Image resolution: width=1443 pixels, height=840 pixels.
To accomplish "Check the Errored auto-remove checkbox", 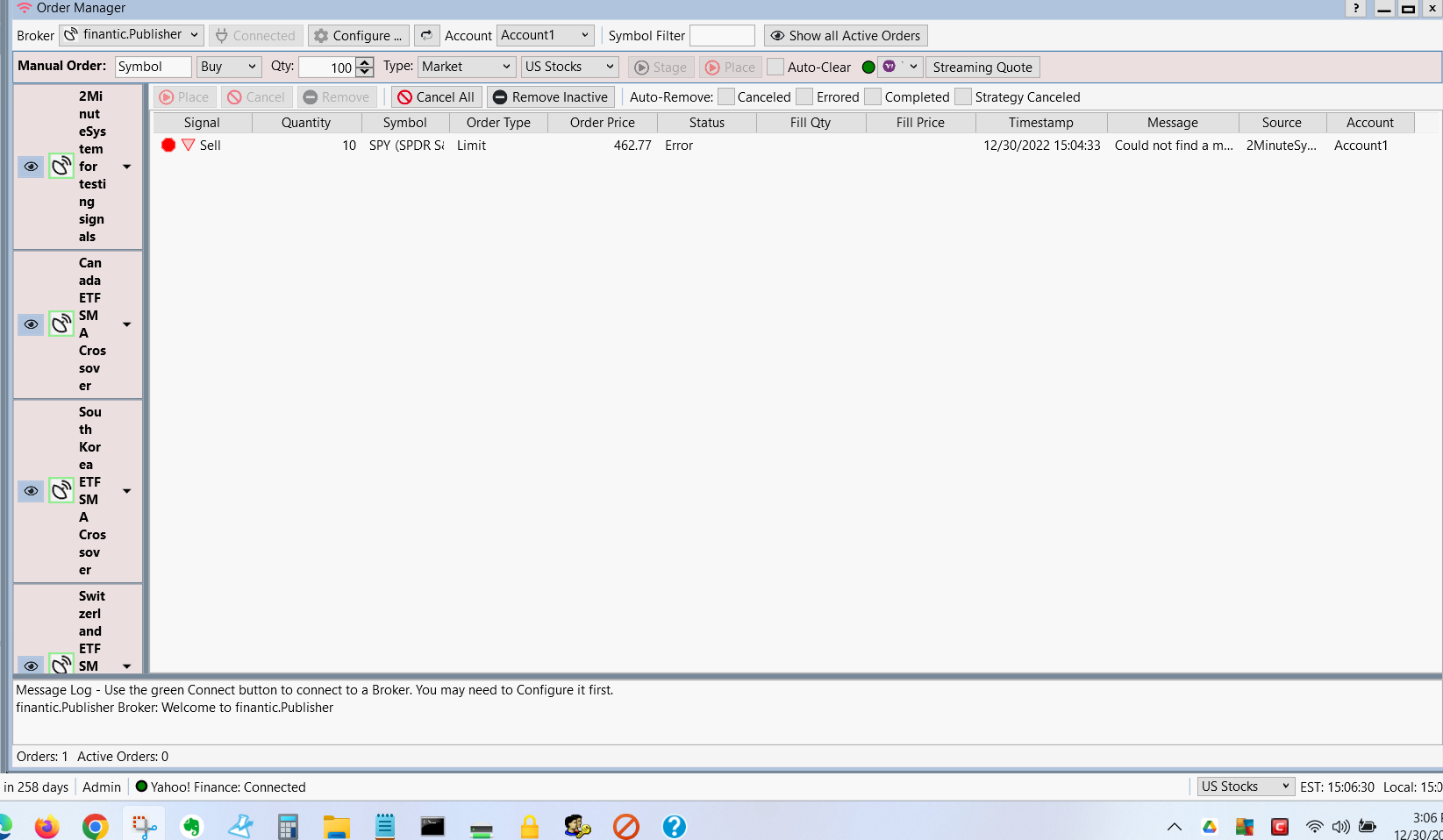I will 804,96.
